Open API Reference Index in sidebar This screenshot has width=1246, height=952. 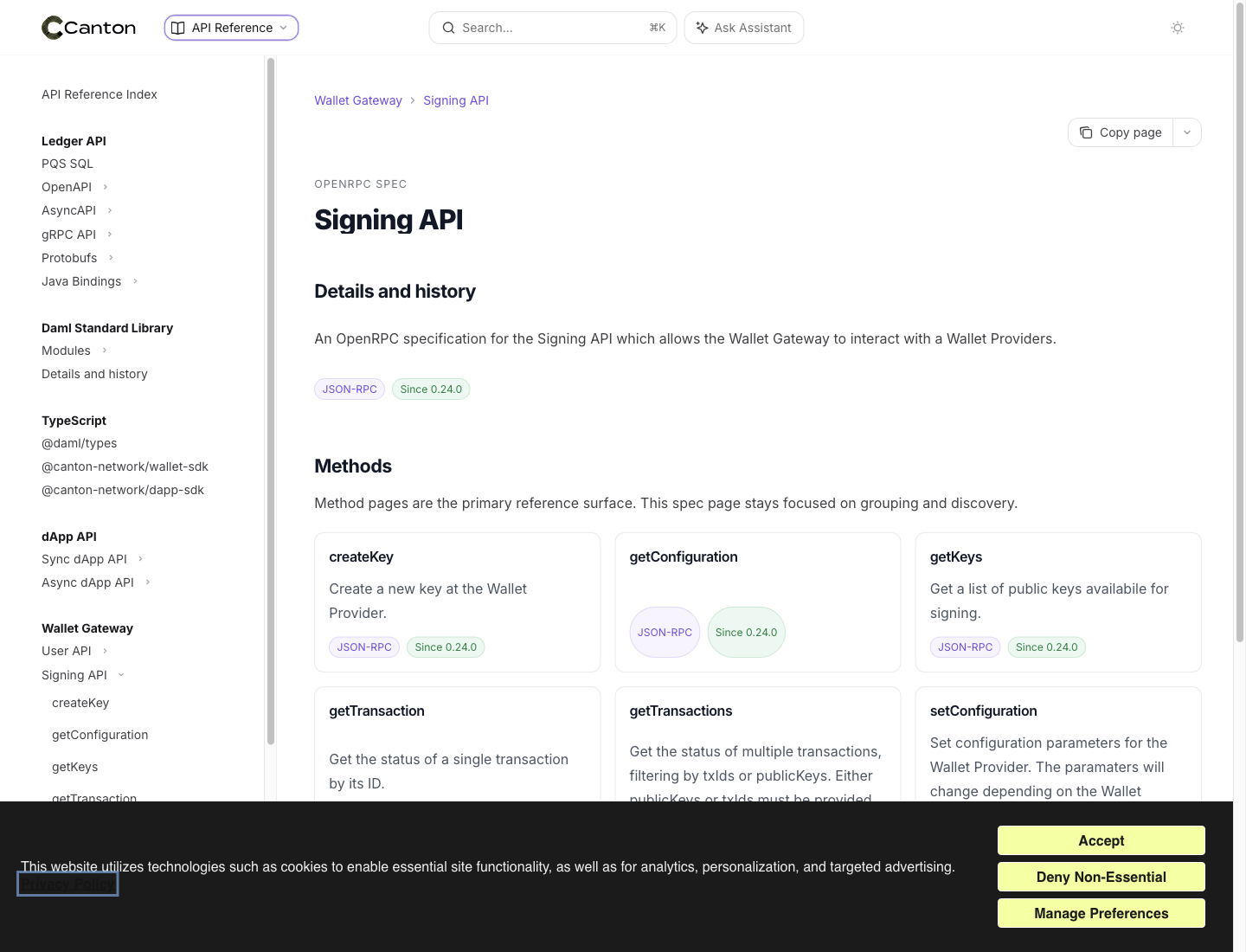tap(100, 94)
